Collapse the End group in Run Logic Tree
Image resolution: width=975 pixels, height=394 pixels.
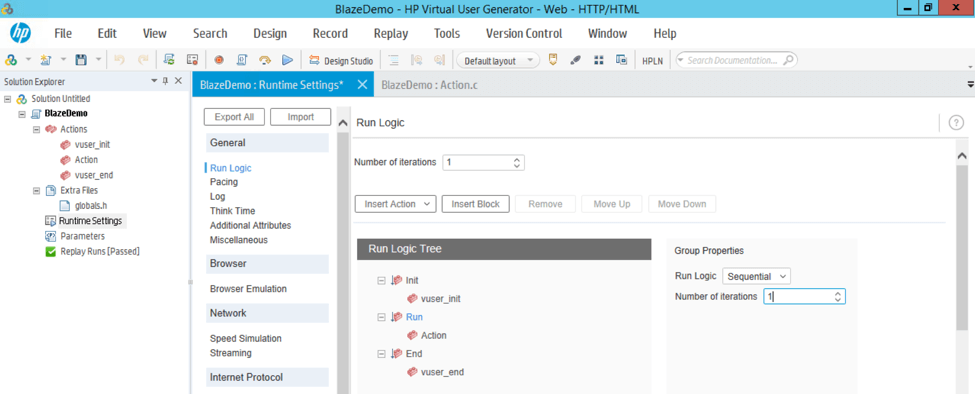pyautogui.click(x=381, y=354)
